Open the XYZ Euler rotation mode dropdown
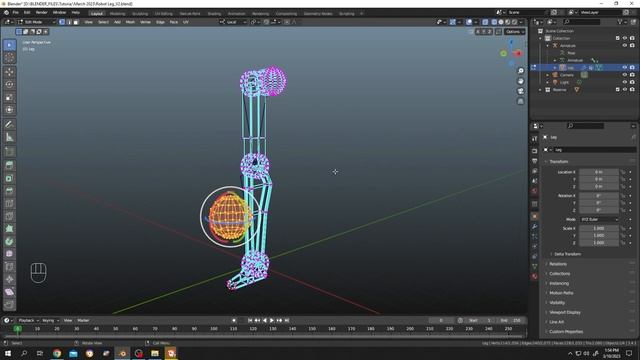Viewport: 640px width, 360px height. [599, 219]
